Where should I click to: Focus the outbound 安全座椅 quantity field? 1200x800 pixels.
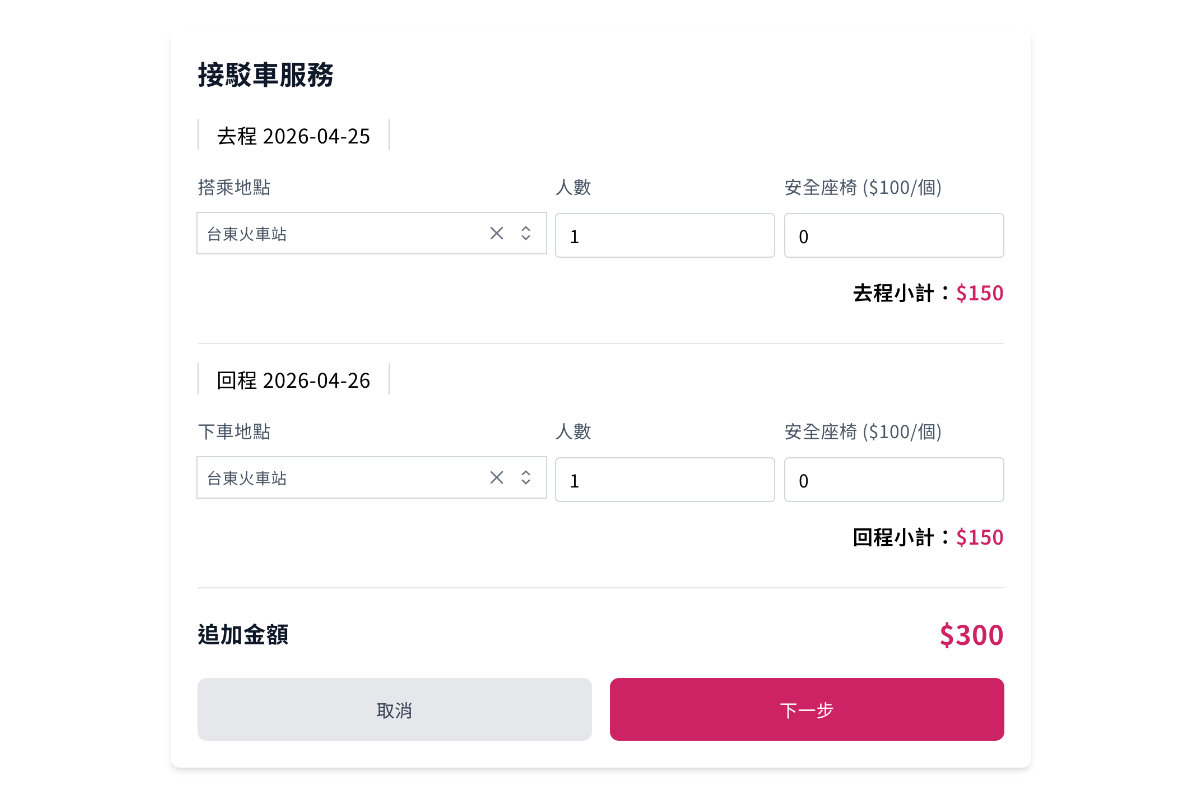(x=893, y=236)
